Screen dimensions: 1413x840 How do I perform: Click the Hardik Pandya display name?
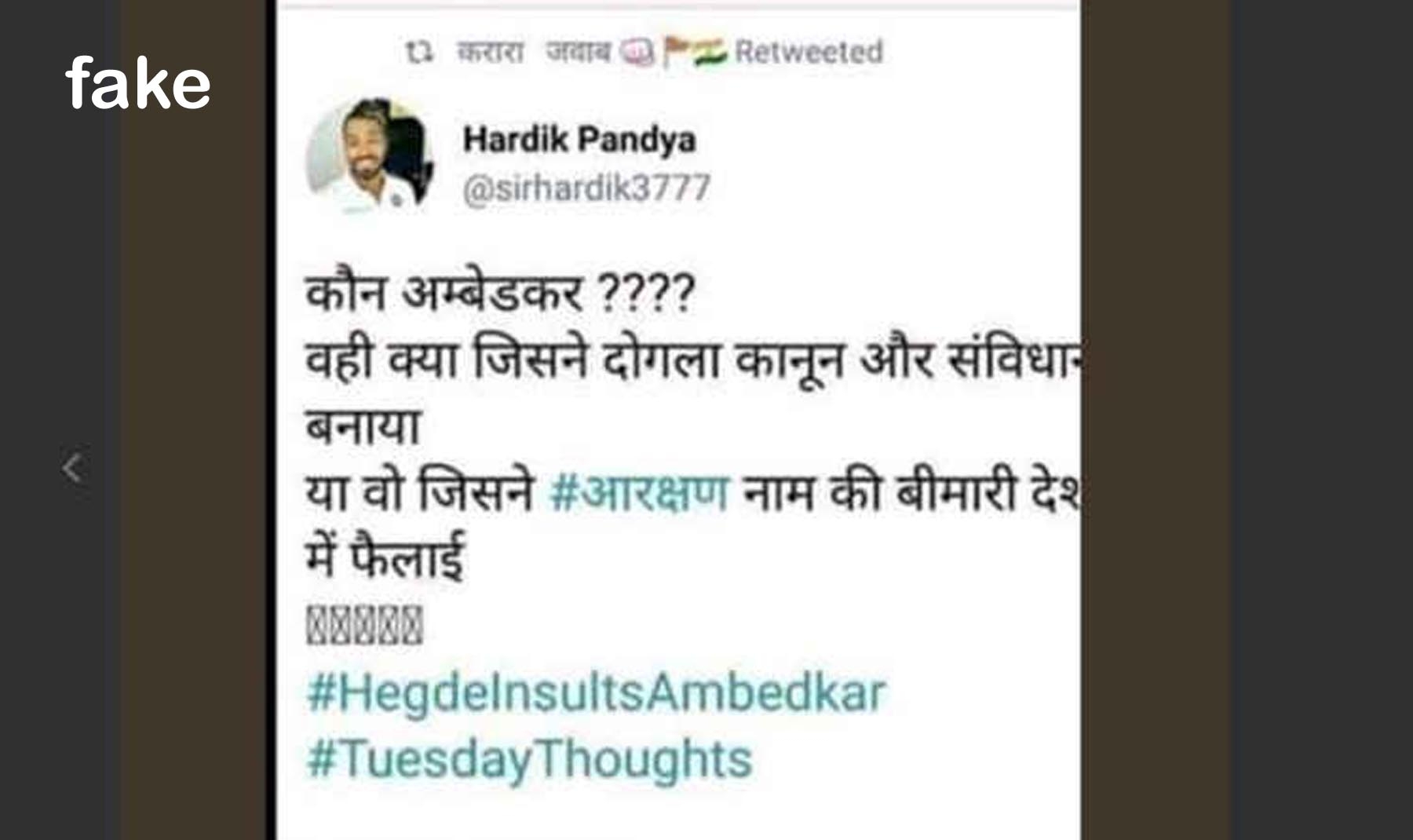click(579, 139)
